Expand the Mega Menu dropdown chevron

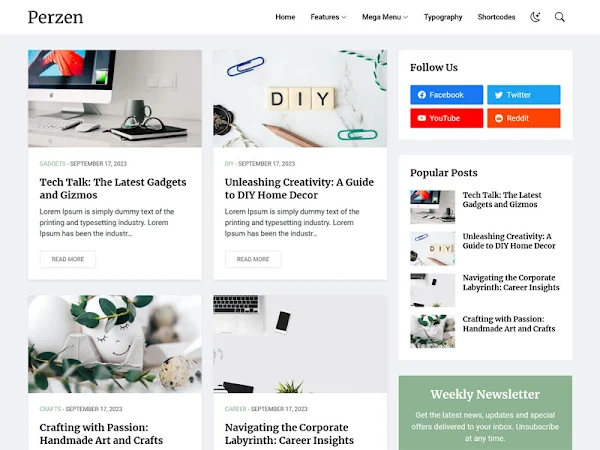406,17
